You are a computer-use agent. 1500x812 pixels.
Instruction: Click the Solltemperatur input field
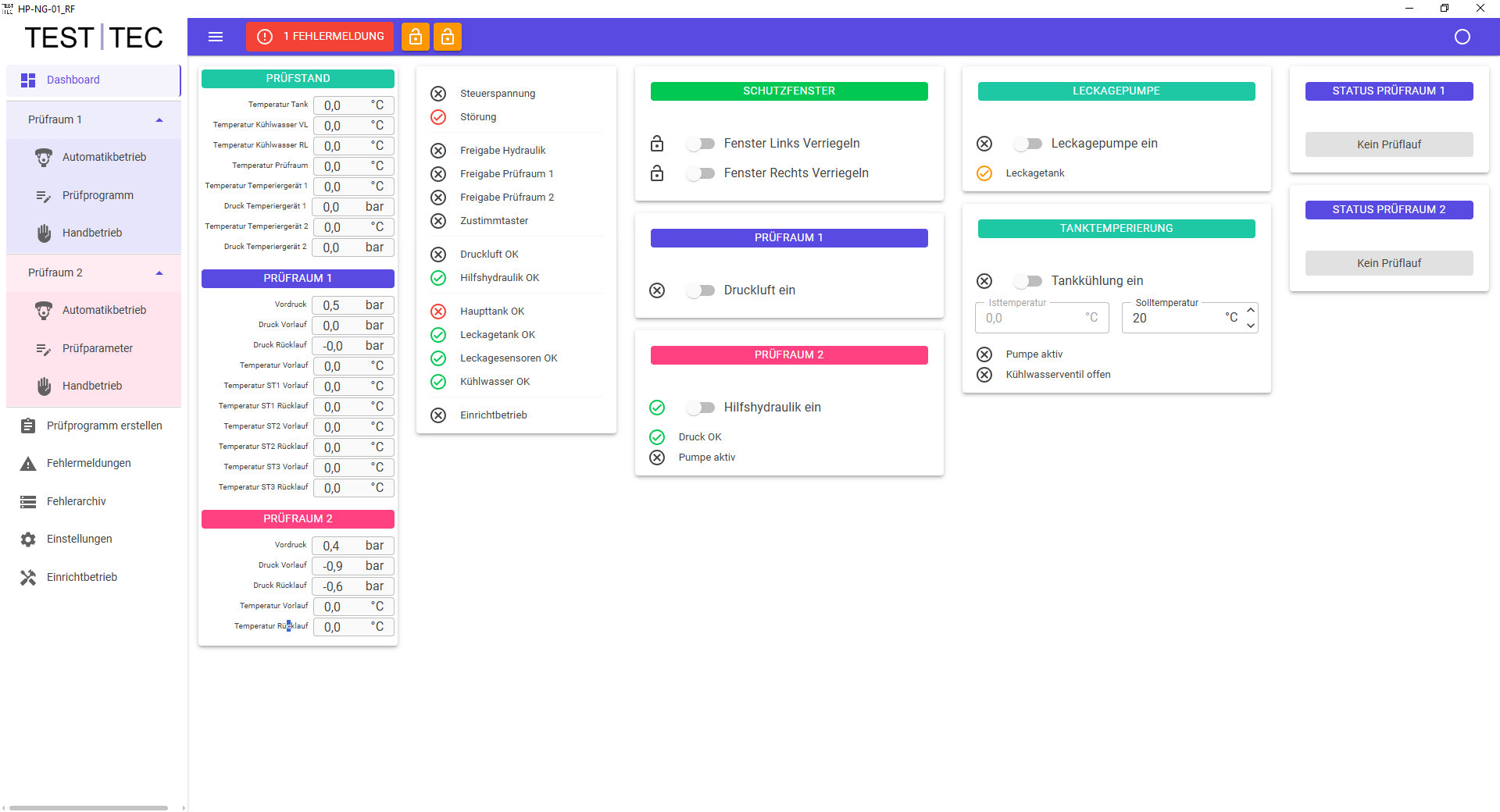[x=1176, y=319]
